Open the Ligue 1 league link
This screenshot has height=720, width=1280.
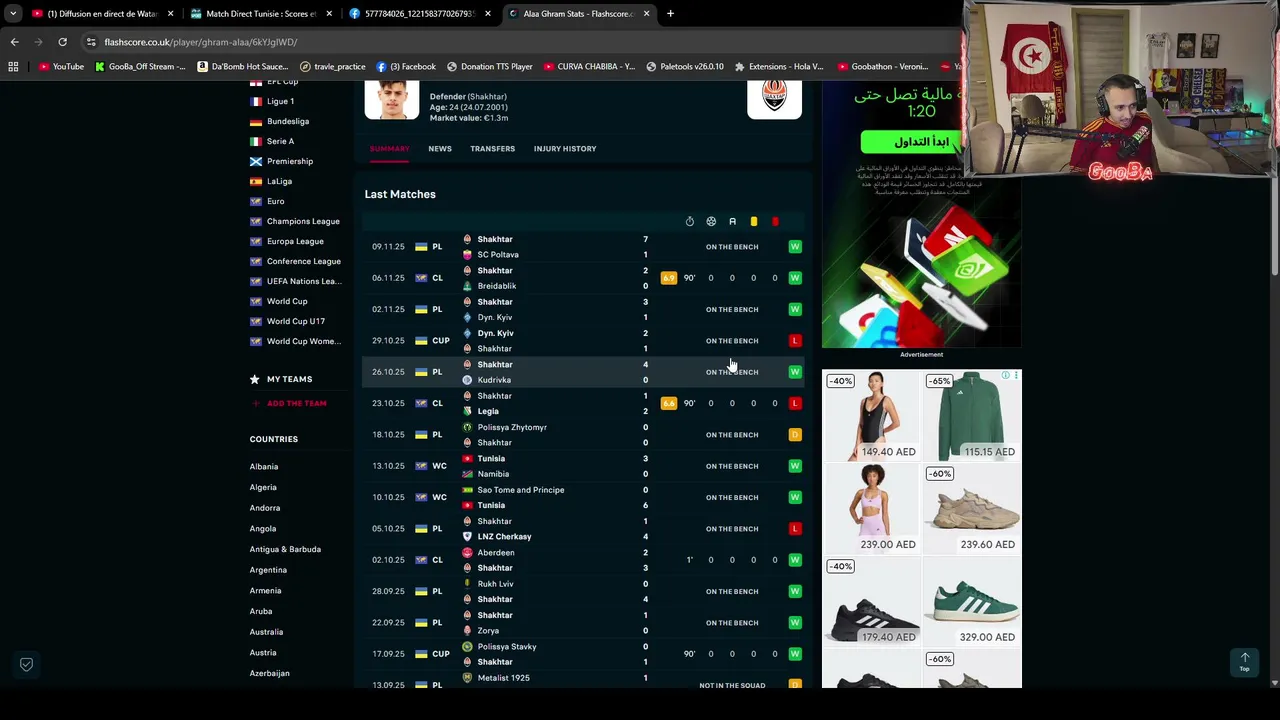280,101
